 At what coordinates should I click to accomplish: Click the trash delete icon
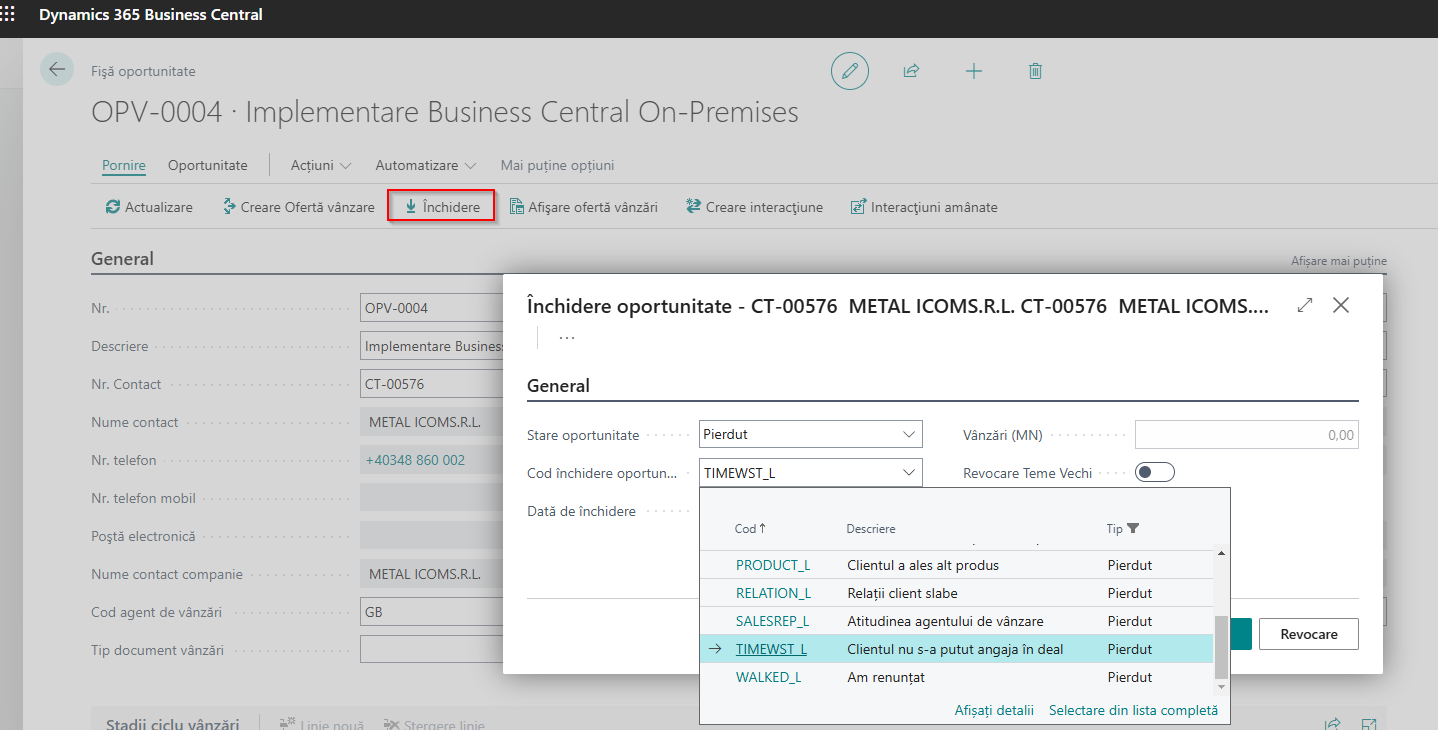point(1035,71)
